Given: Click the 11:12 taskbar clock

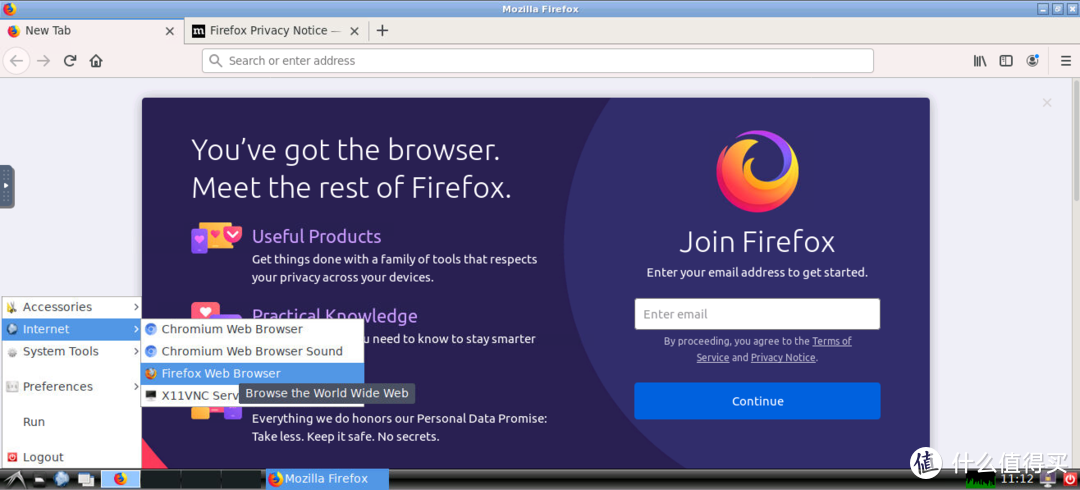Looking at the screenshot, I should [1017, 479].
